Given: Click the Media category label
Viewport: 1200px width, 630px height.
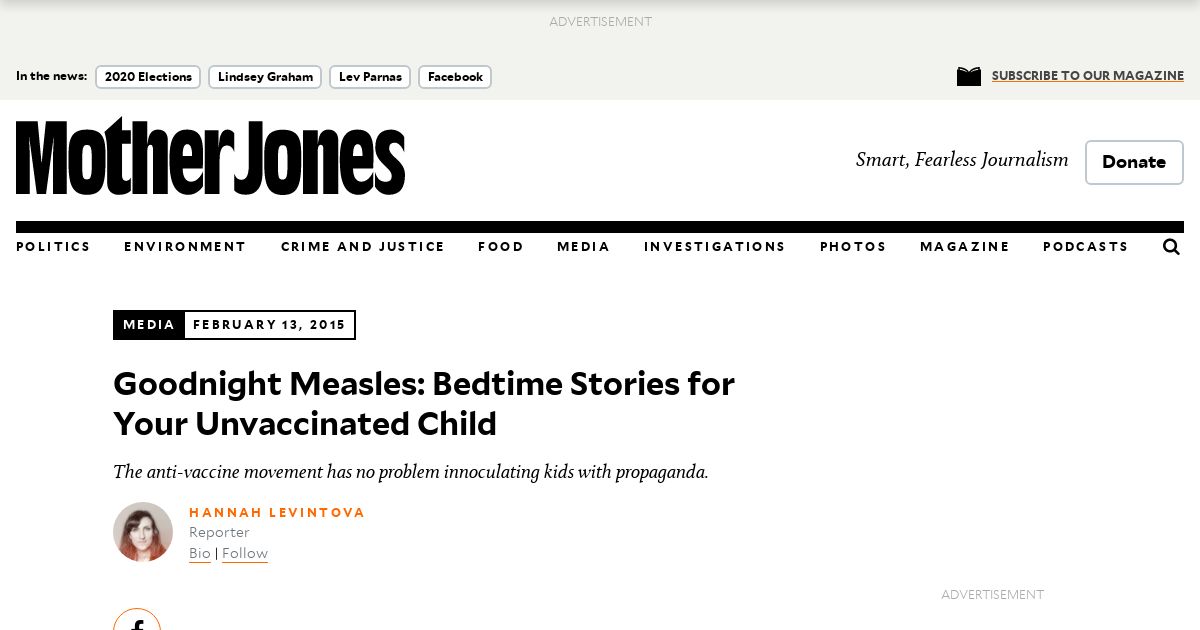Looking at the screenshot, I should (149, 325).
